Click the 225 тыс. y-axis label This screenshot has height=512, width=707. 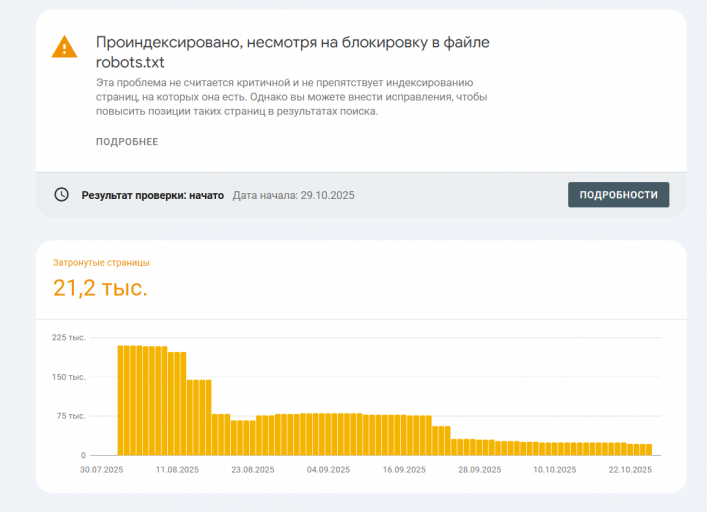(x=68, y=337)
